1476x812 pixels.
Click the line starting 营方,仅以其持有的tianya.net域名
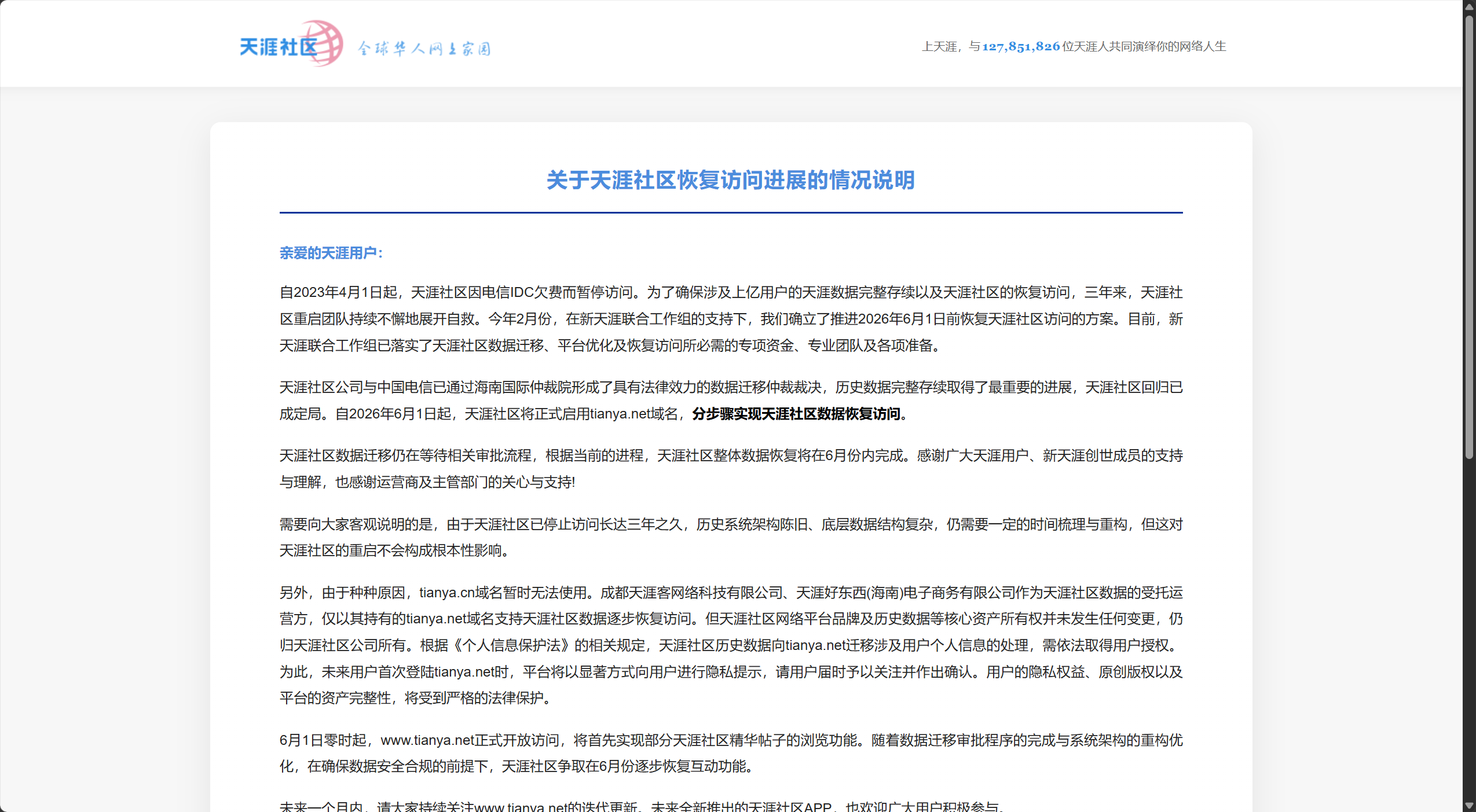tap(731, 619)
